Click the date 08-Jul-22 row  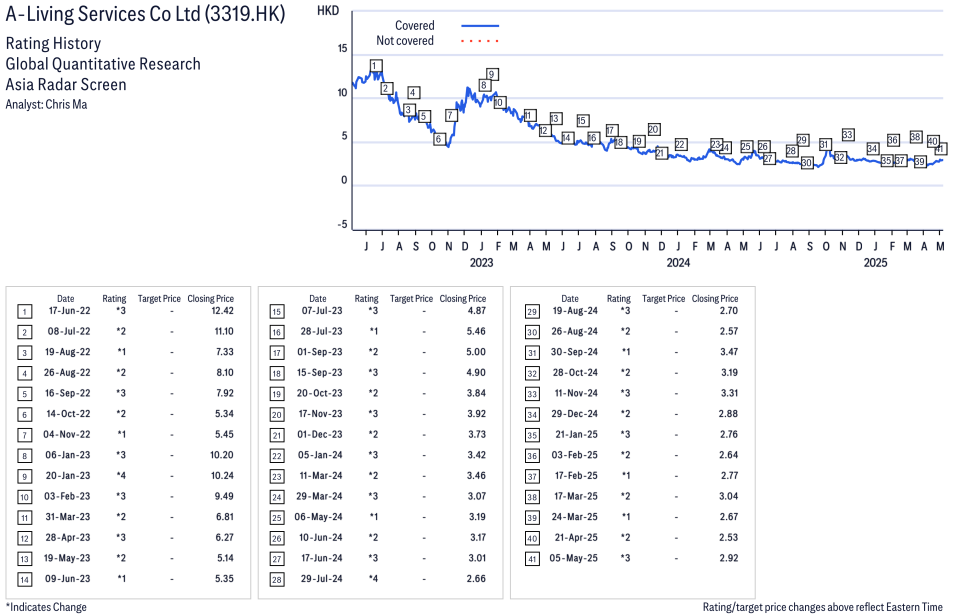pyautogui.click(x=69, y=331)
